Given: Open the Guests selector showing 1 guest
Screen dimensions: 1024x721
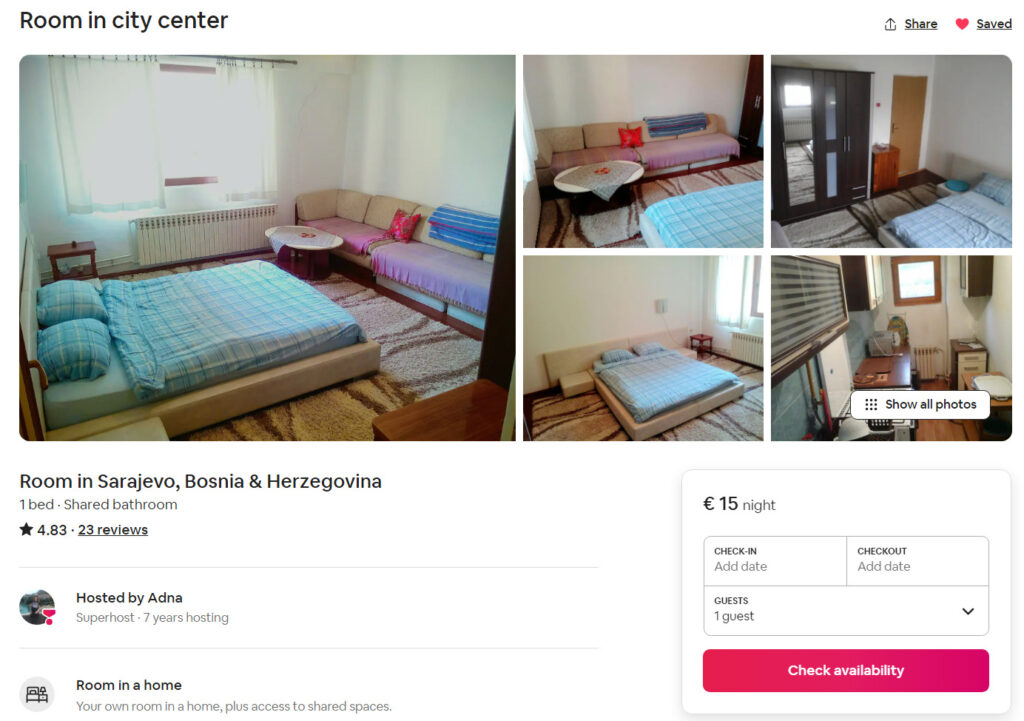Looking at the screenshot, I should tap(846, 611).
